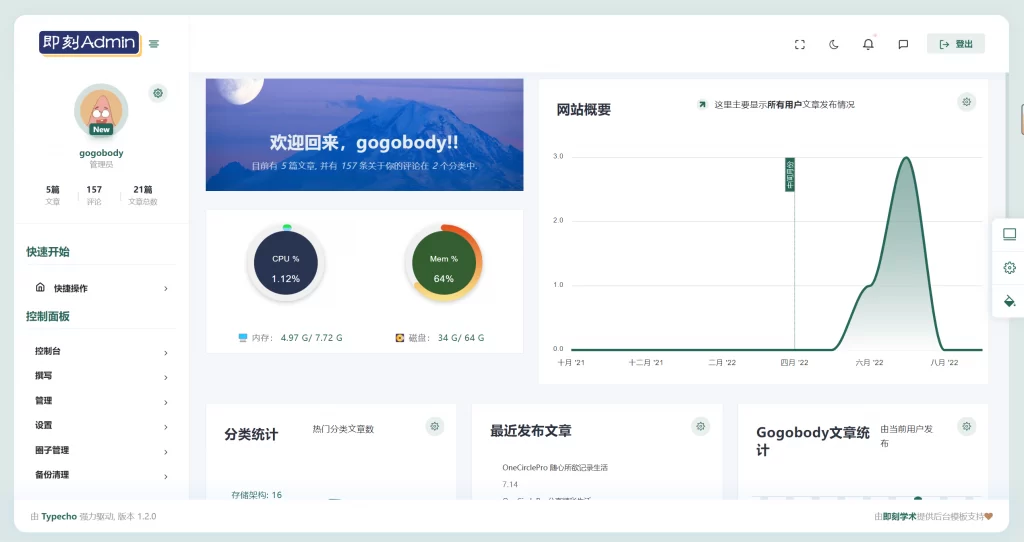The height and width of the screenshot is (542, 1024).
Task: Expand the 快捷操作 menu item
Action: (101, 288)
